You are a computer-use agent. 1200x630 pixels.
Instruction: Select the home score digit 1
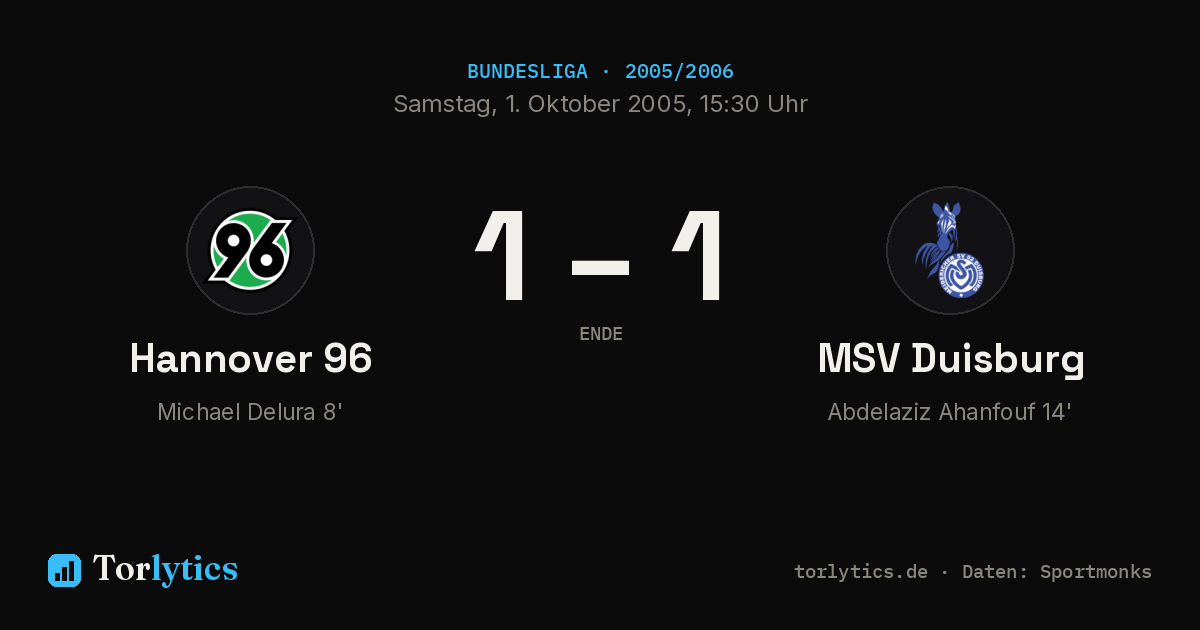(x=502, y=256)
